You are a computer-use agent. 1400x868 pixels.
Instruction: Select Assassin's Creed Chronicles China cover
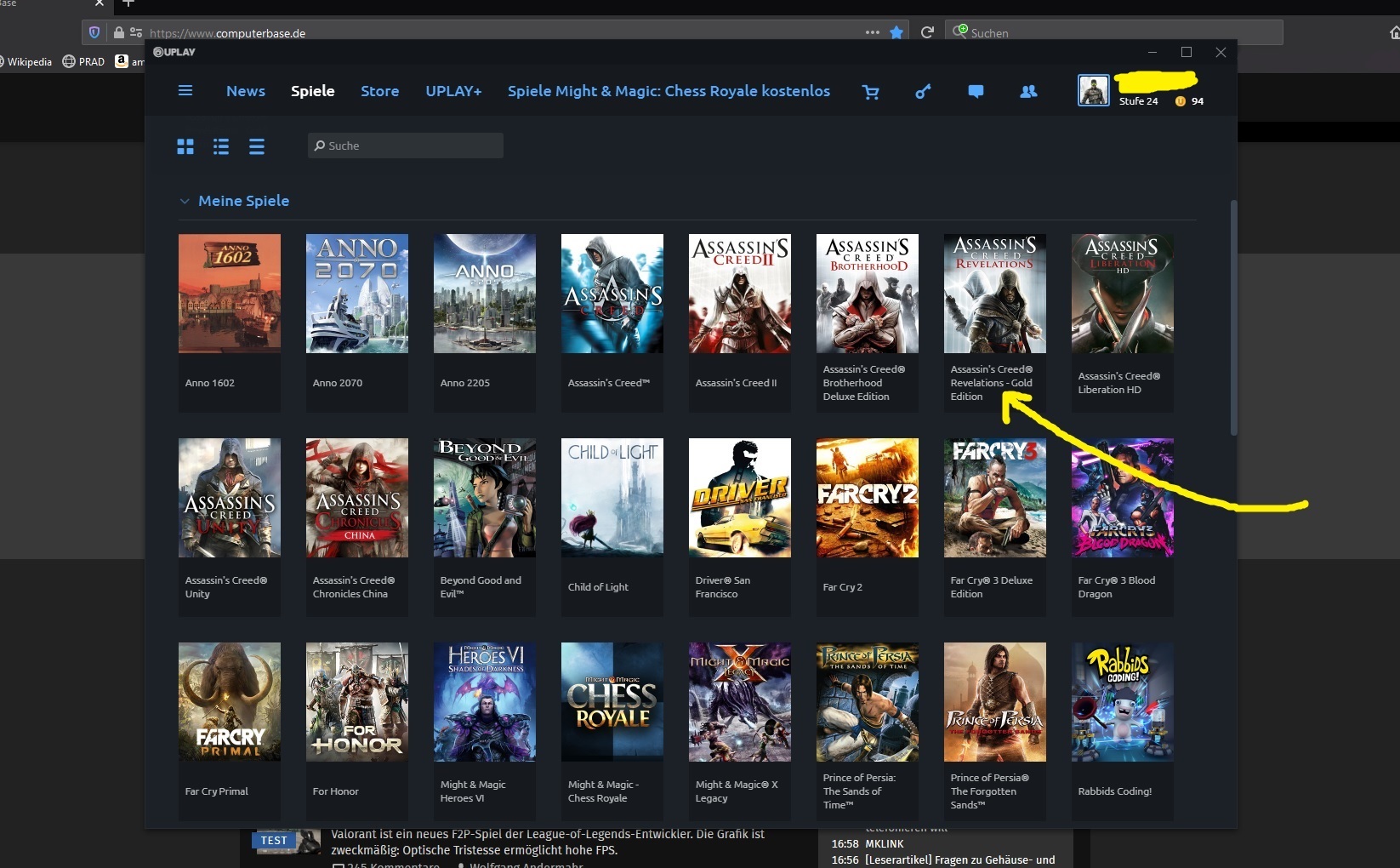pos(357,498)
